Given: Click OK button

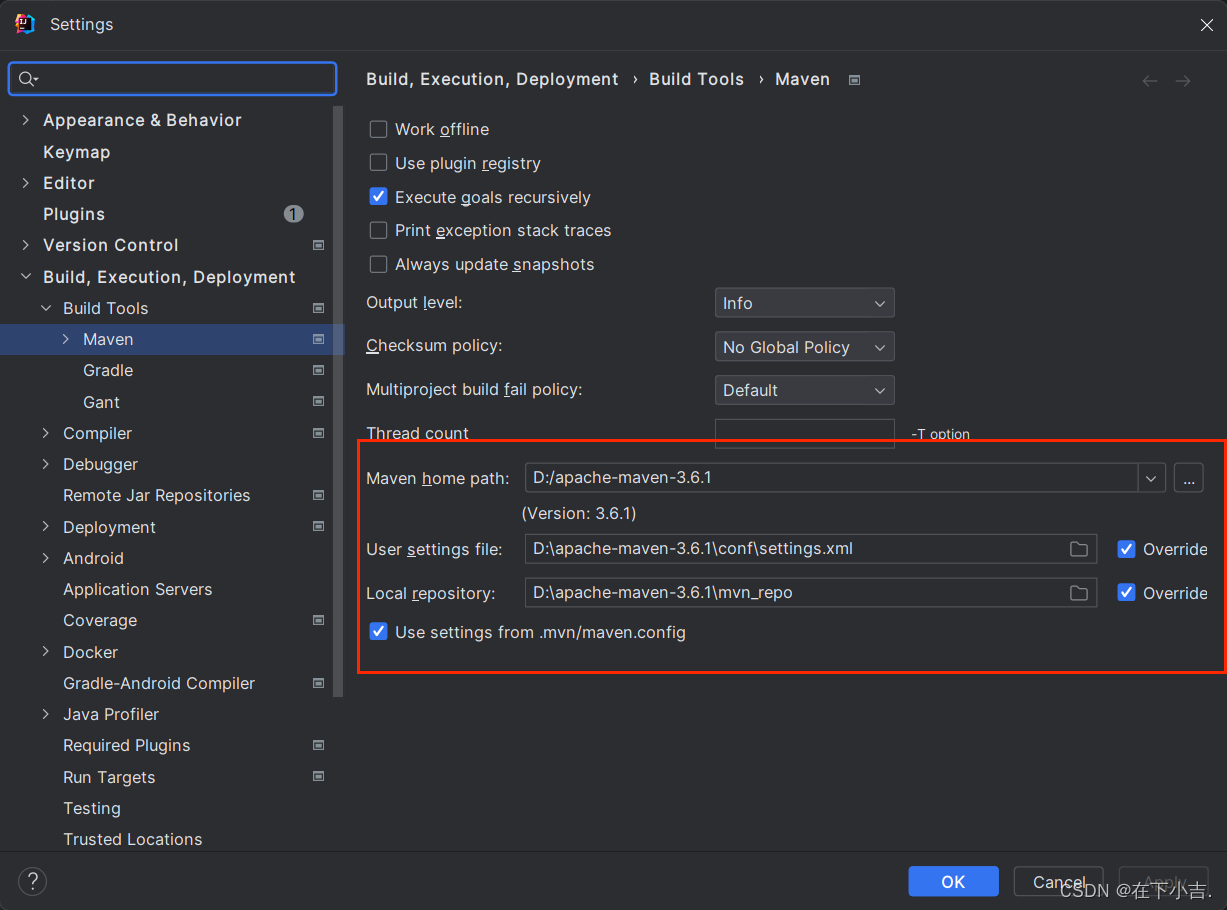Looking at the screenshot, I should [x=953, y=881].
